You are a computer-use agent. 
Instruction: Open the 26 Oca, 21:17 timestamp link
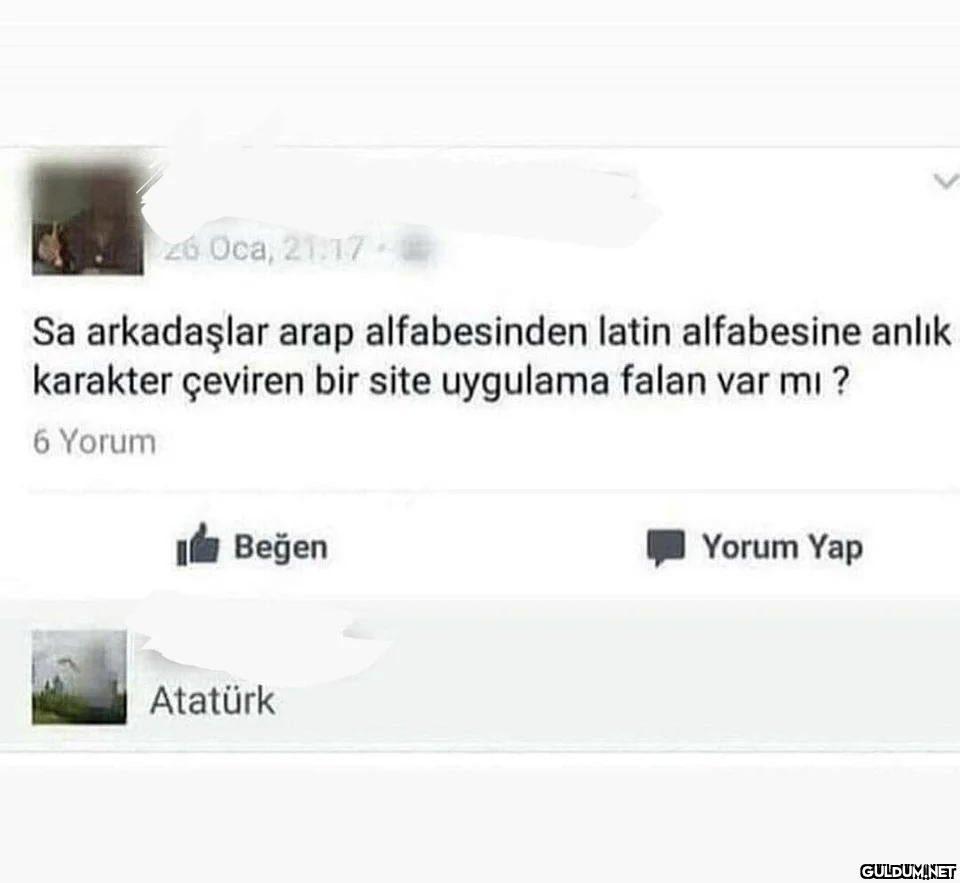tap(263, 249)
